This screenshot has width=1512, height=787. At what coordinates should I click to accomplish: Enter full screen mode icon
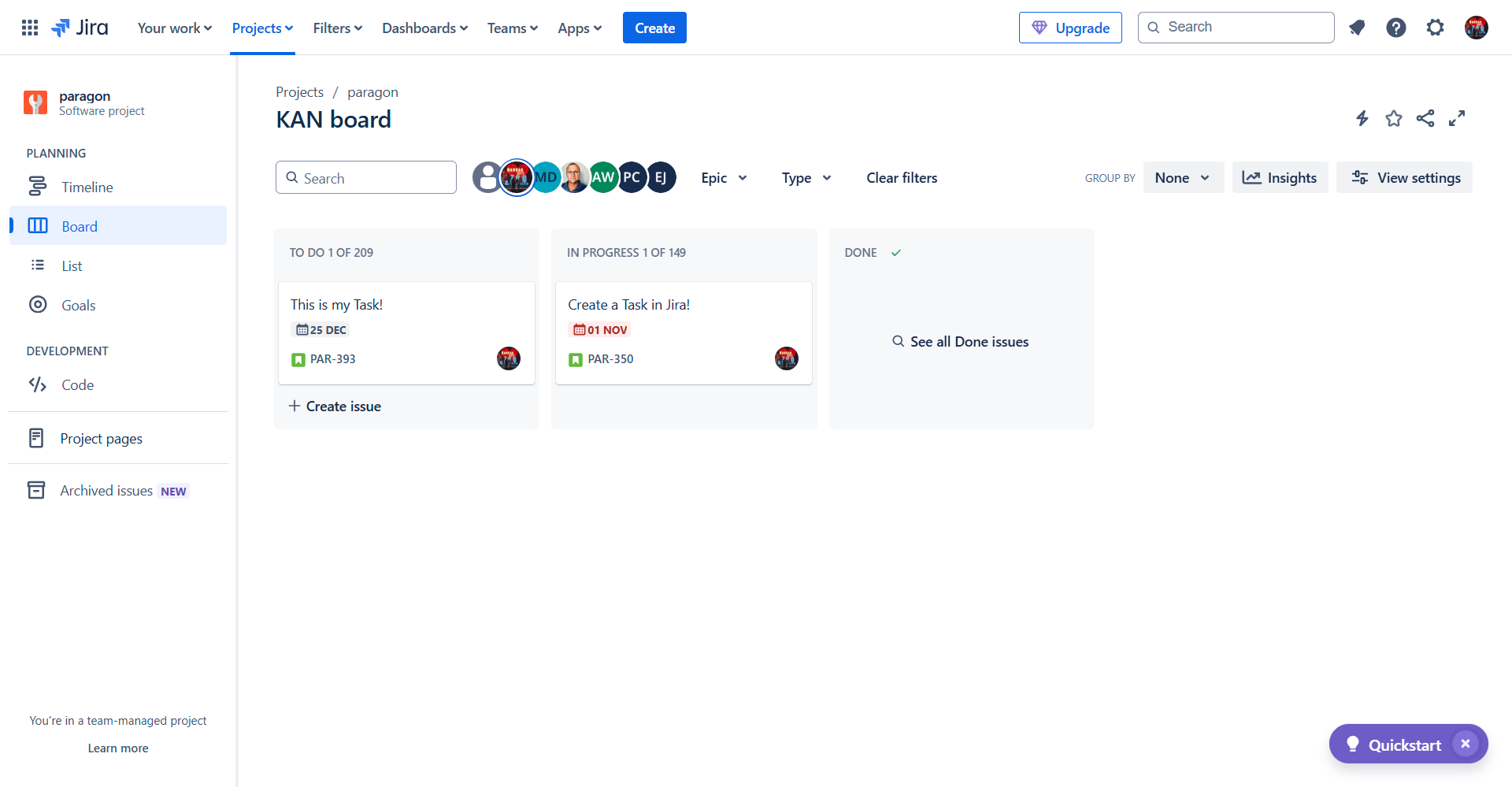1457,118
